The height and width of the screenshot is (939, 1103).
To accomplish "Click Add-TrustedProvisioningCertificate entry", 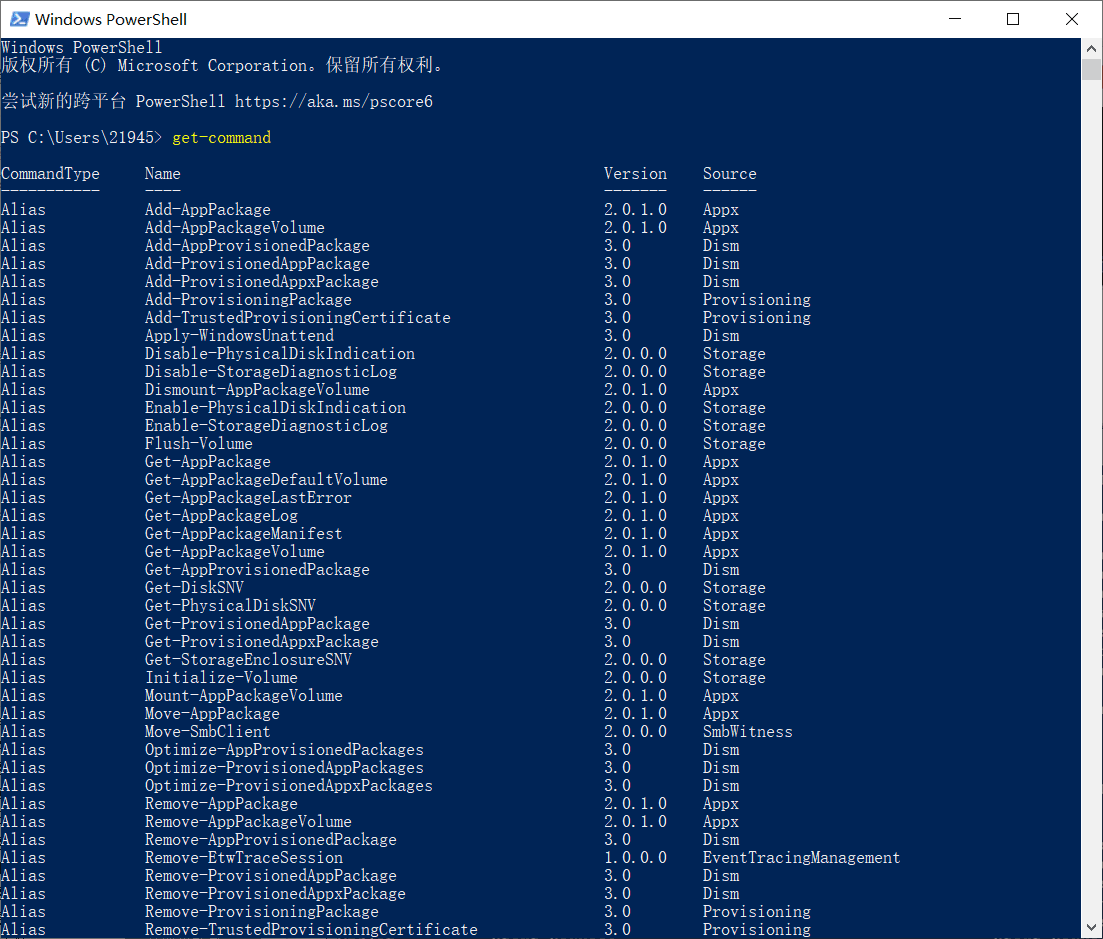I will [x=298, y=318].
